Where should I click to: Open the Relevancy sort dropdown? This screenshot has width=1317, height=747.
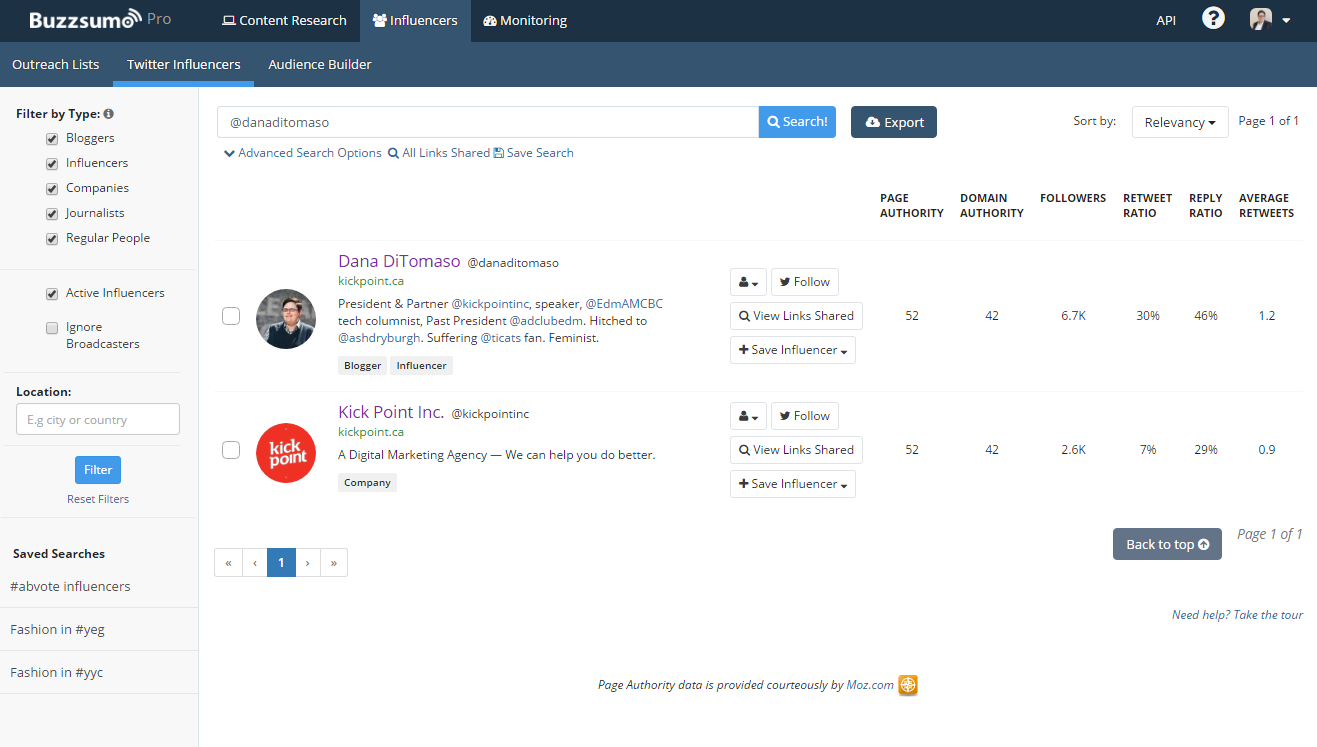[1180, 122]
